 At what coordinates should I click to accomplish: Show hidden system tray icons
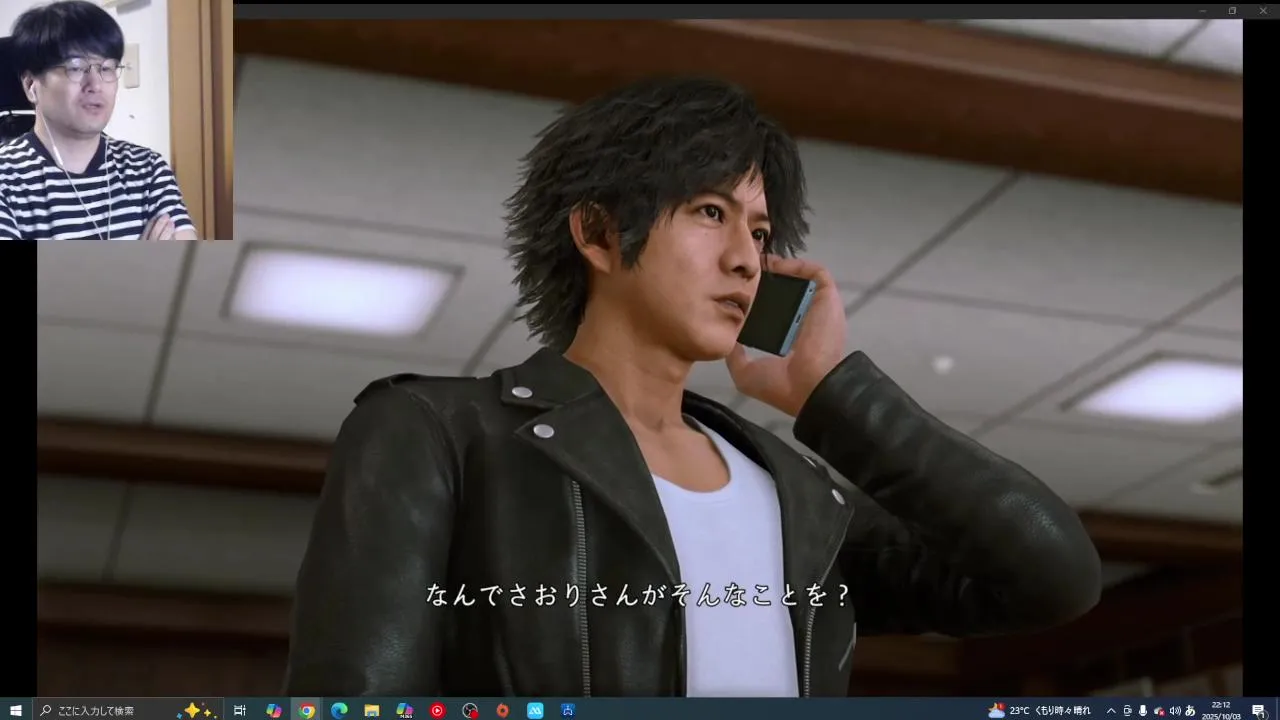click(1111, 710)
